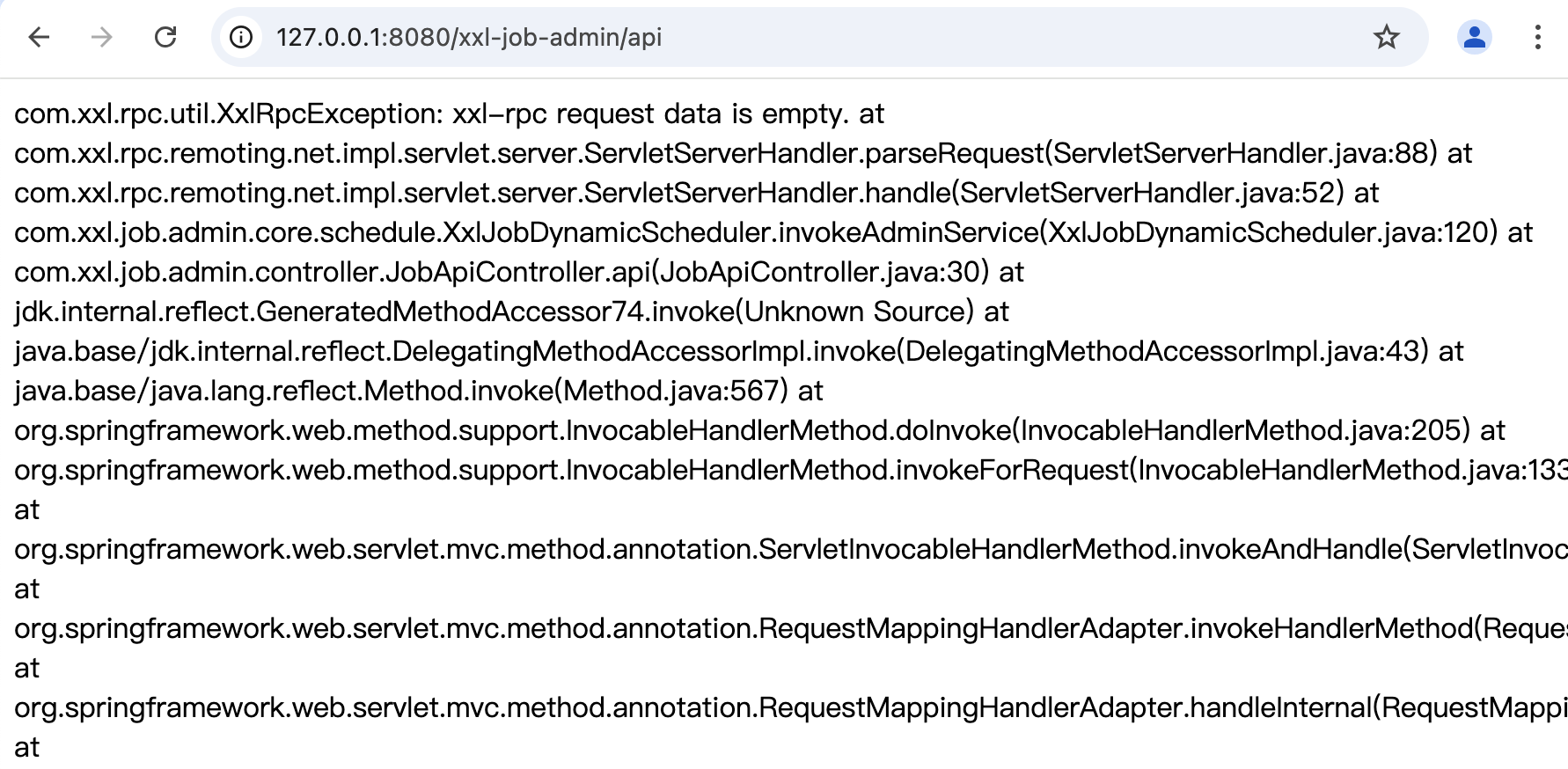The width and height of the screenshot is (1568, 769).
Task: Click the forward navigation arrow
Action: click(102, 37)
